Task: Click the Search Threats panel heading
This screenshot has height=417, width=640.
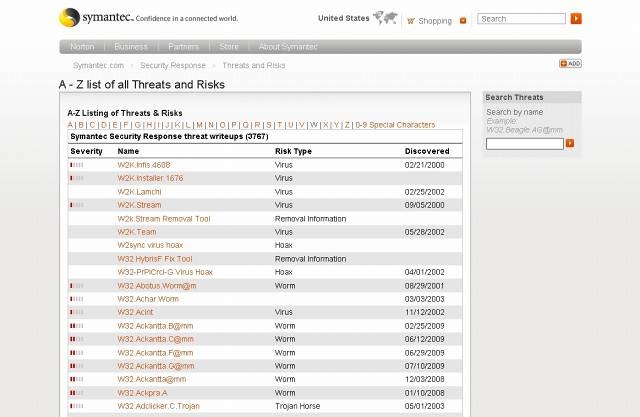Action: pyautogui.click(x=514, y=97)
